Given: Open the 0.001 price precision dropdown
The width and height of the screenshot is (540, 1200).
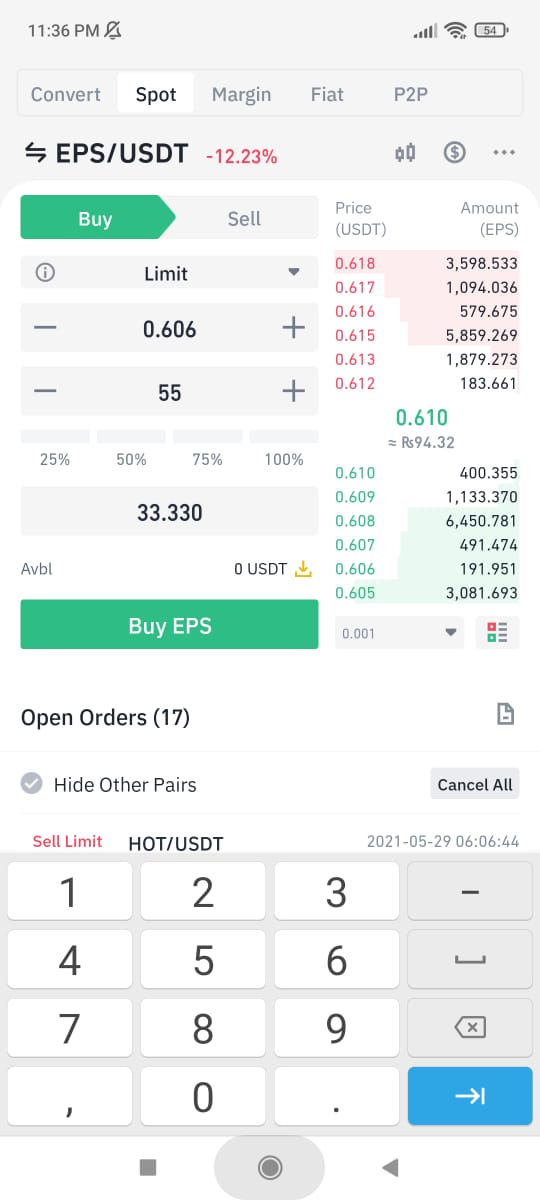Looking at the screenshot, I should tap(400, 632).
